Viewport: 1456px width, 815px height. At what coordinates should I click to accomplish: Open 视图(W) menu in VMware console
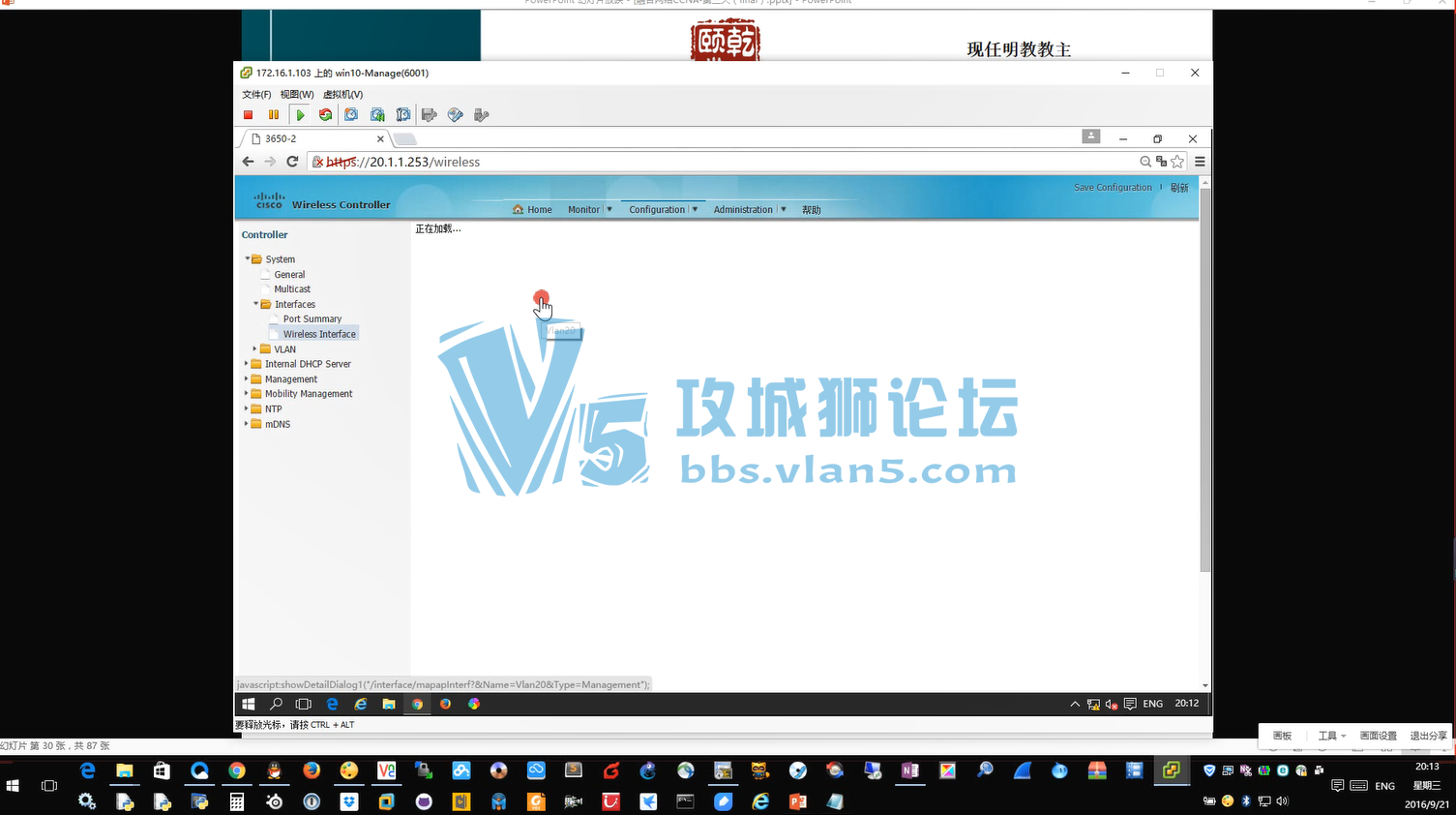[297, 95]
